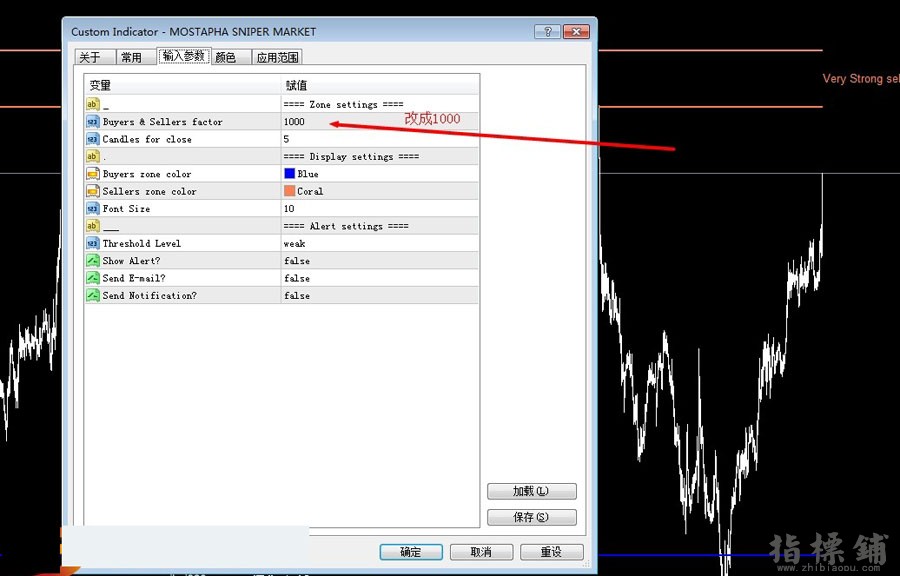Switch to the 应用范围 tab
Viewport: 900px width, 576px height.
(x=277, y=57)
